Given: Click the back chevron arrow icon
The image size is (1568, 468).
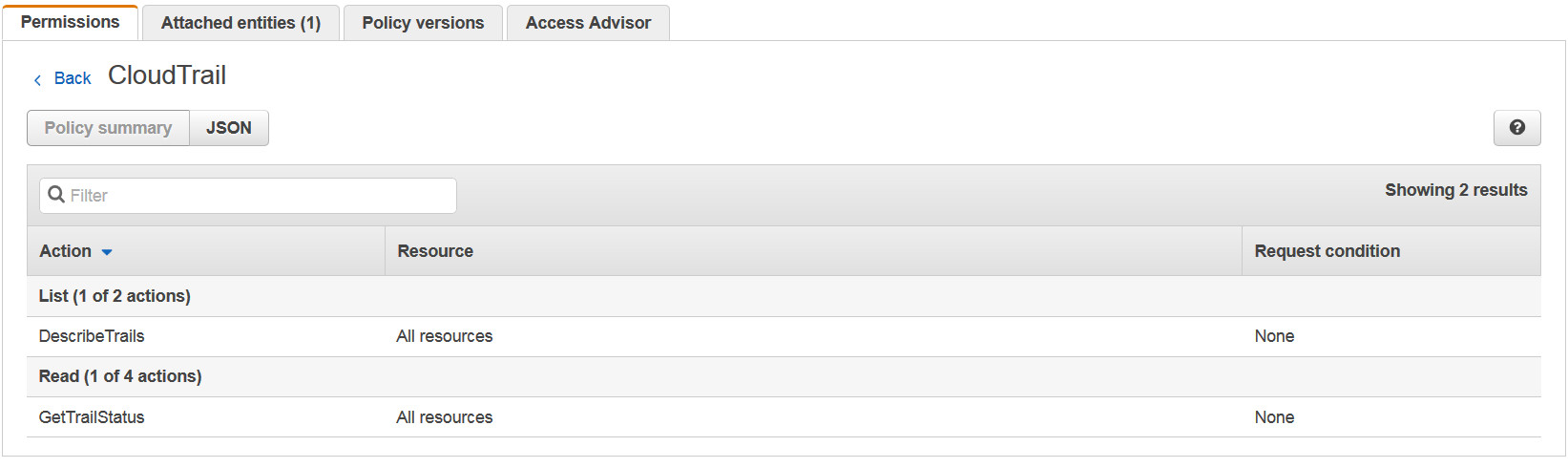Looking at the screenshot, I should coord(37,80).
